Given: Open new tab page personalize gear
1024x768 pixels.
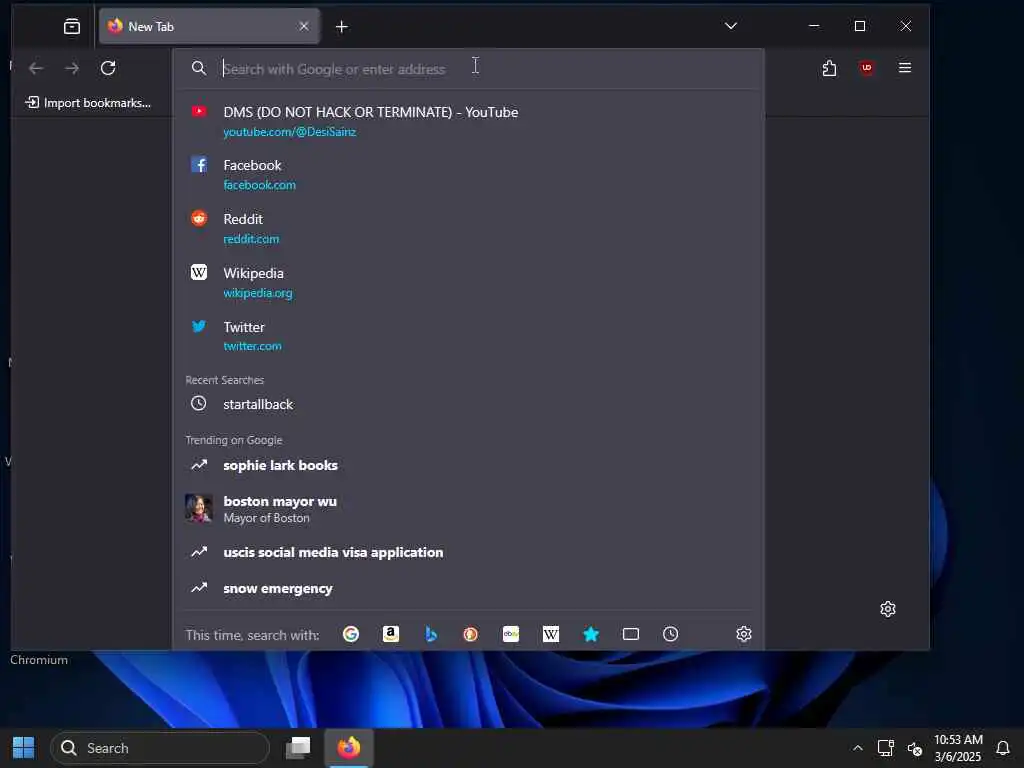Looking at the screenshot, I should (x=888, y=609).
